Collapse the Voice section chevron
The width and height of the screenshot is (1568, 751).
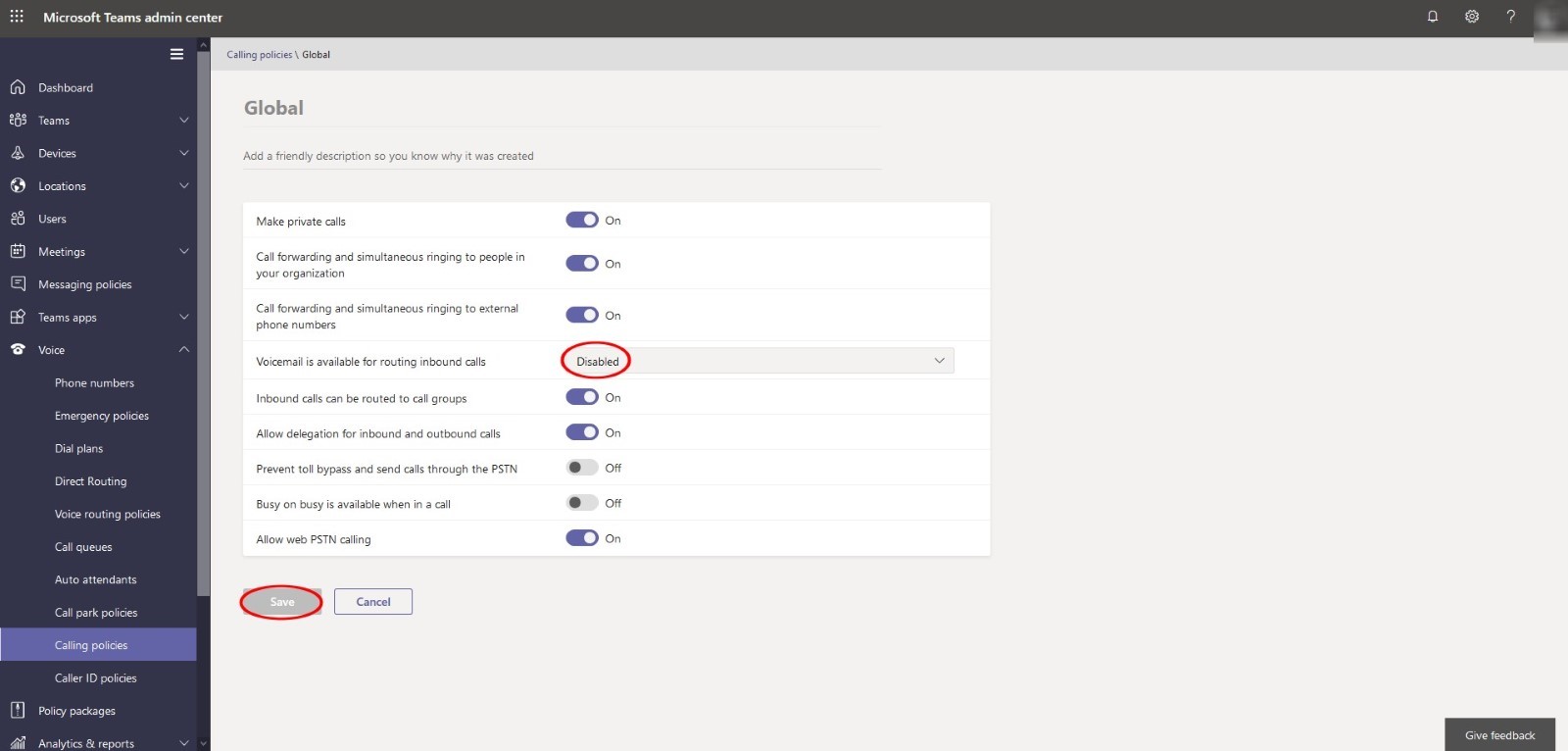[184, 350]
